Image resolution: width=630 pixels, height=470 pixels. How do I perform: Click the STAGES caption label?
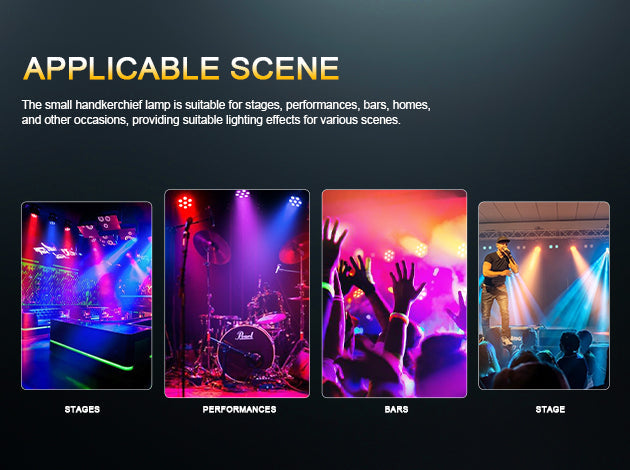[x=82, y=409]
